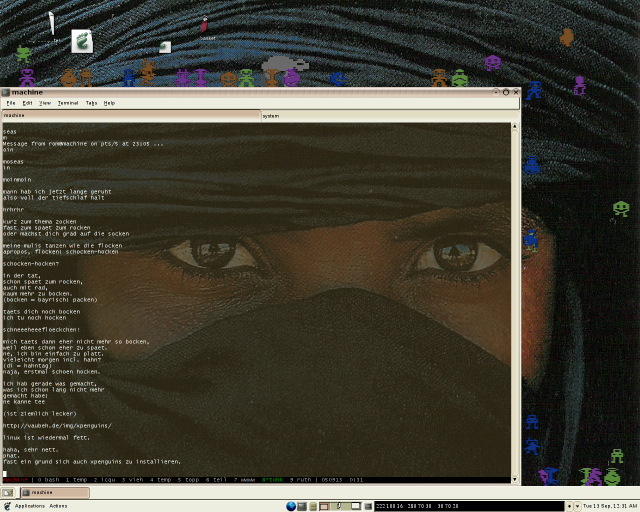Open the Help menu
The width and height of the screenshot is (640, 512).
pyautogui.click(x=109, y=103)
